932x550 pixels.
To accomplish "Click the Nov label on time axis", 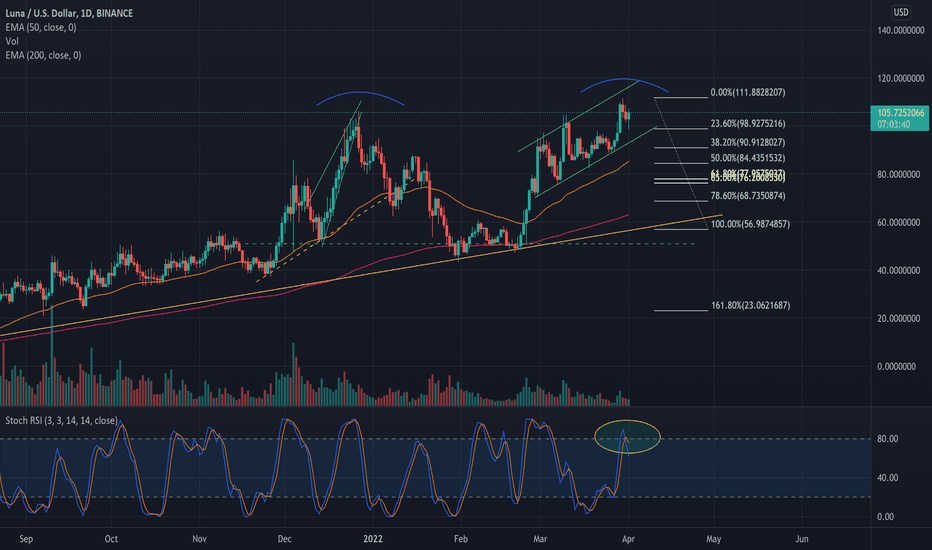I will click(x=200, y=539).
